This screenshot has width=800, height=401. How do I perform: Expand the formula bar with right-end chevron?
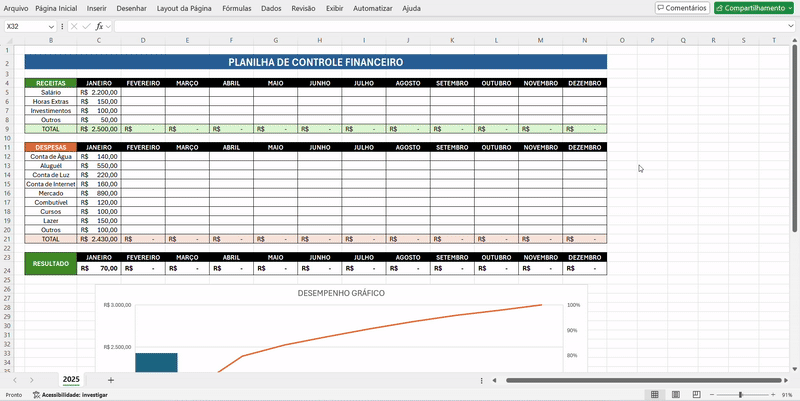[791, 26]
